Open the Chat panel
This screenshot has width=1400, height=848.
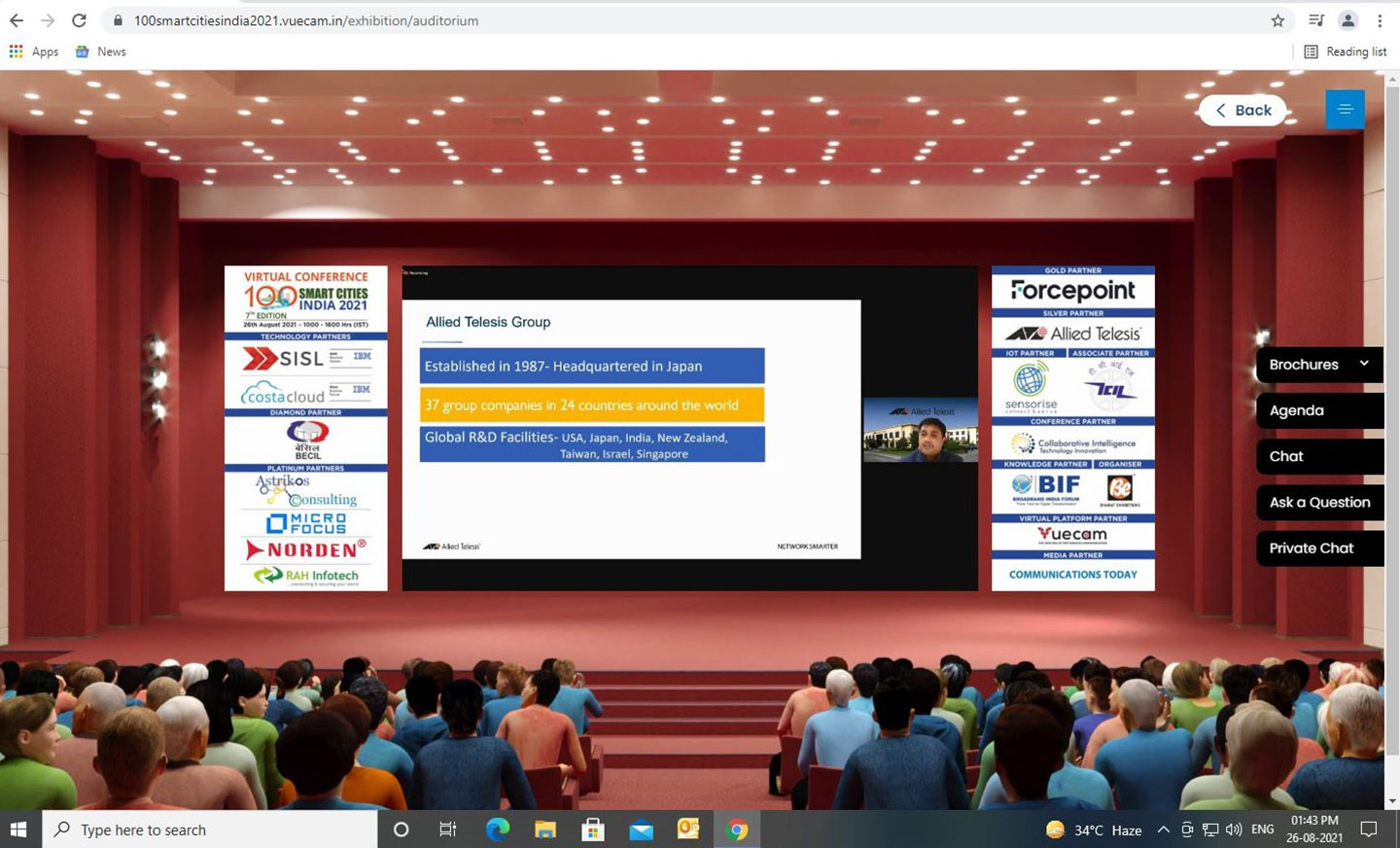(1319, 456)
